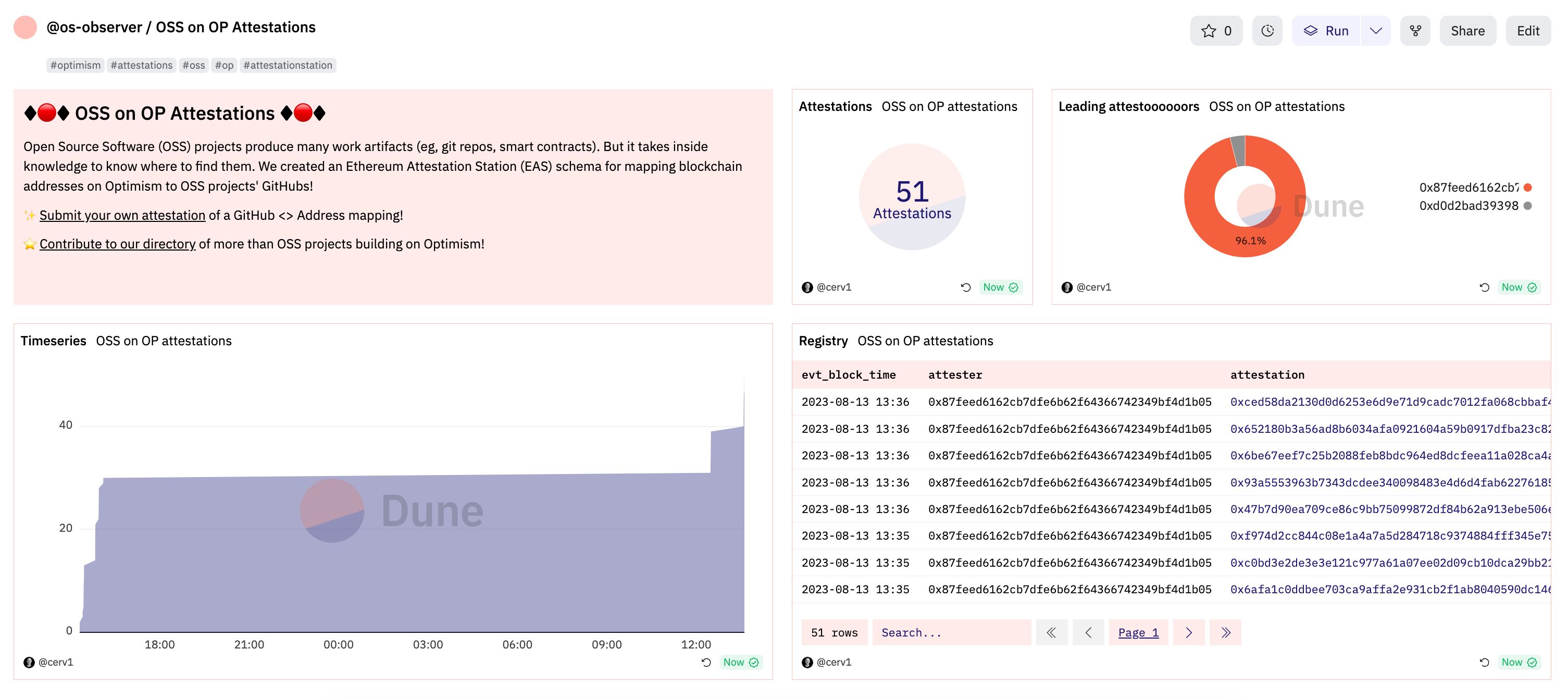Click Now status on Registry widget
This screenshot has width=1568, height=699.
pos(1519,662)
